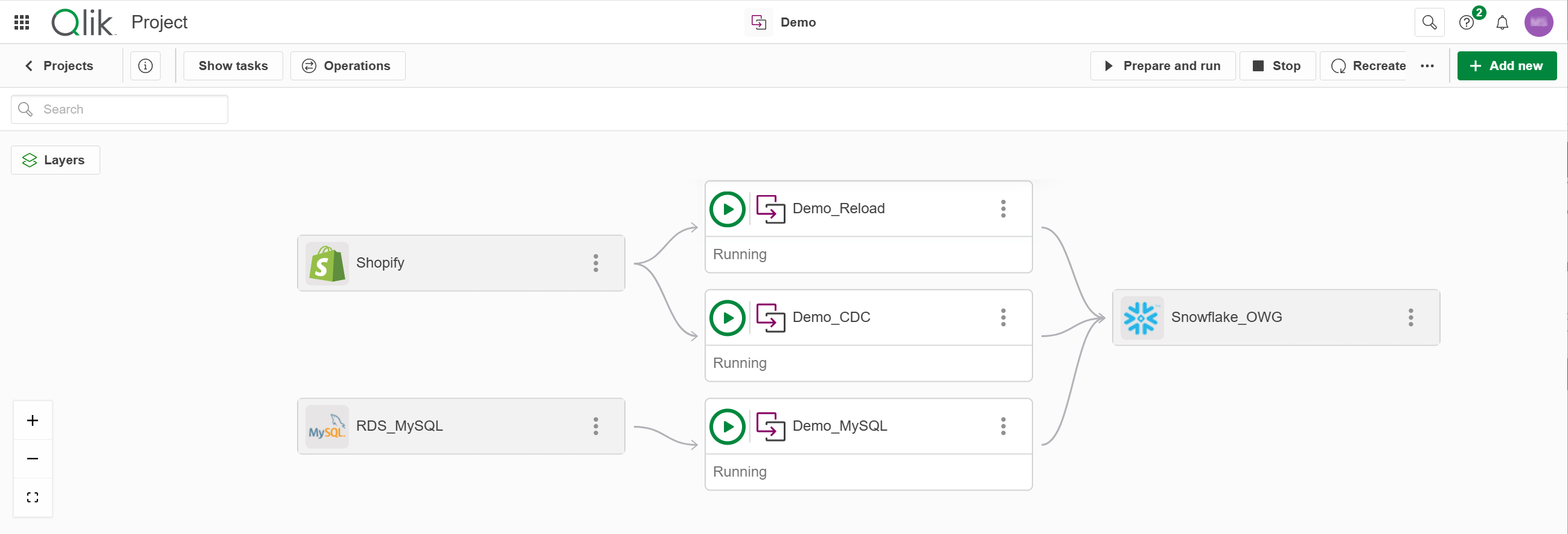
Task: Zoom in the canvas with plus
Action: [x=33, y=420]
